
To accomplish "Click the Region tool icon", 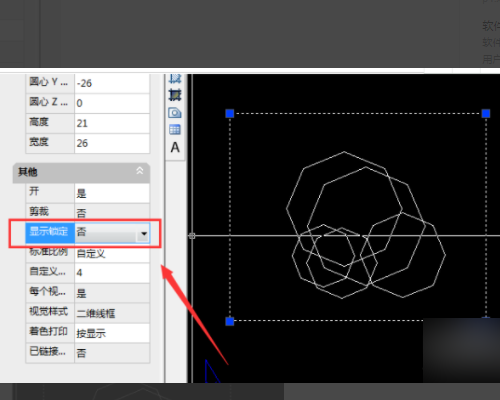I will pyautogui.click(x=175, y=113).
